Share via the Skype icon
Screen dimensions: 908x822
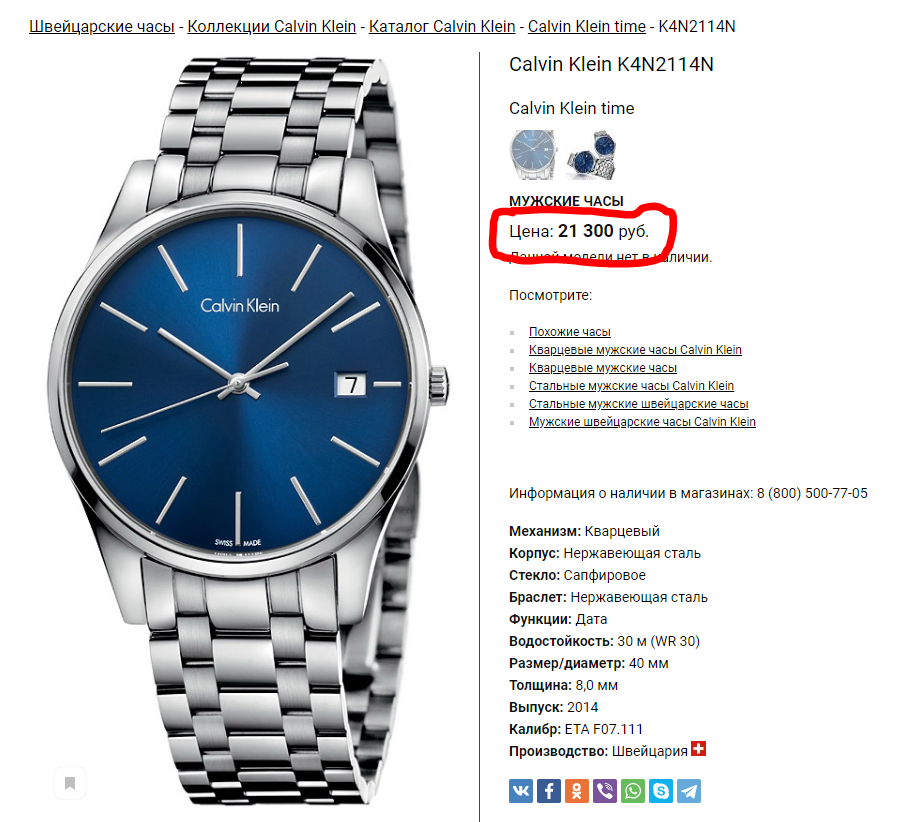[661, 791]
